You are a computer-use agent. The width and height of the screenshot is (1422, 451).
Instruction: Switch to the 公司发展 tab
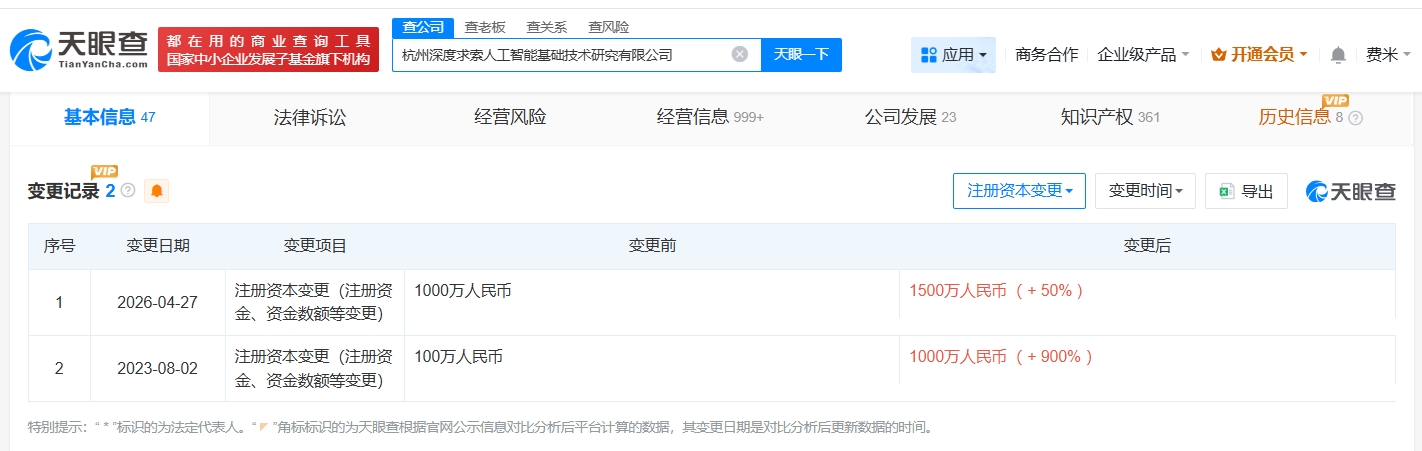910,118
